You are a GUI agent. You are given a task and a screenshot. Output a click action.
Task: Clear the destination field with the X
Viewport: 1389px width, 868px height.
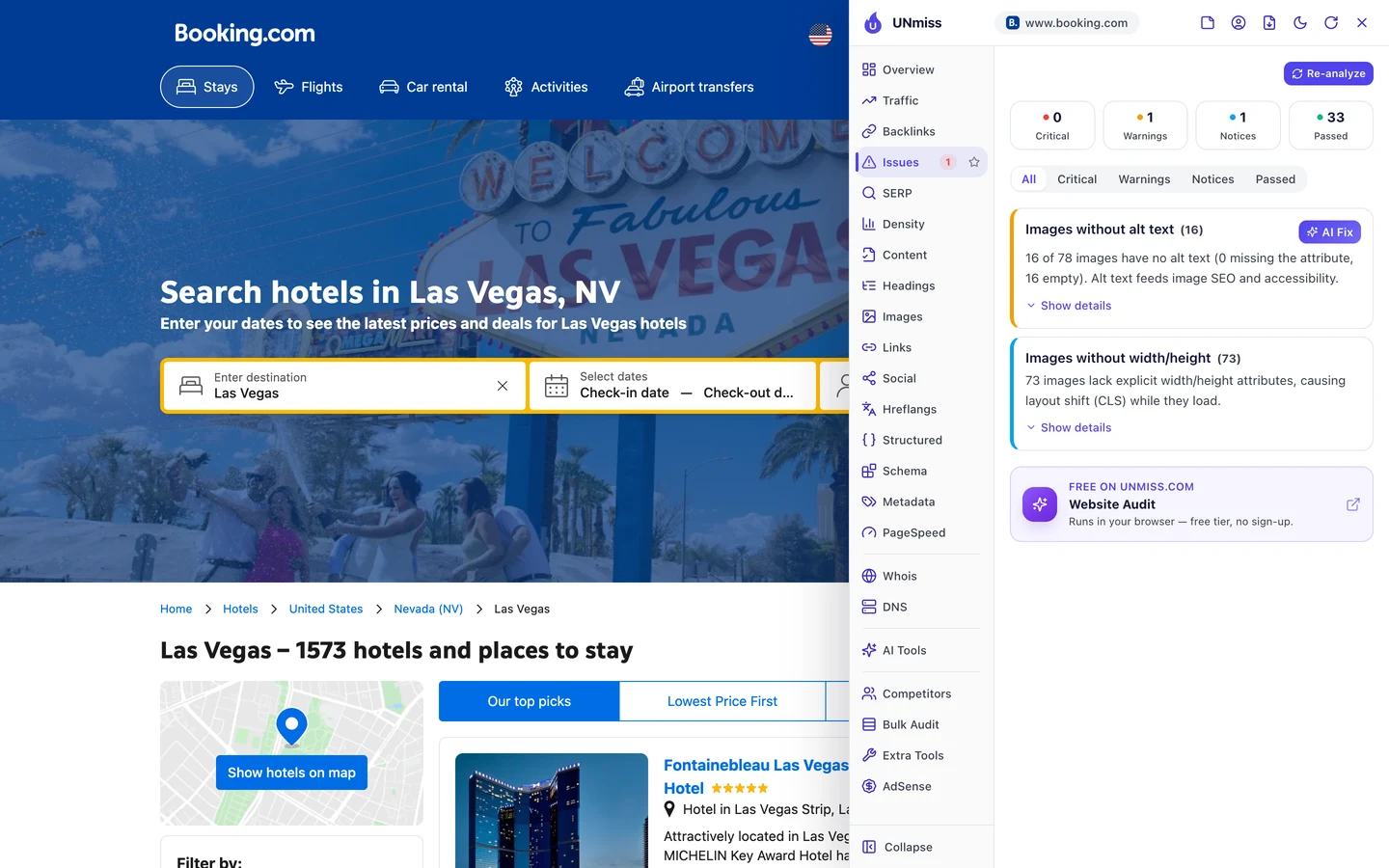pyautogui.click(x=503, y=386)
